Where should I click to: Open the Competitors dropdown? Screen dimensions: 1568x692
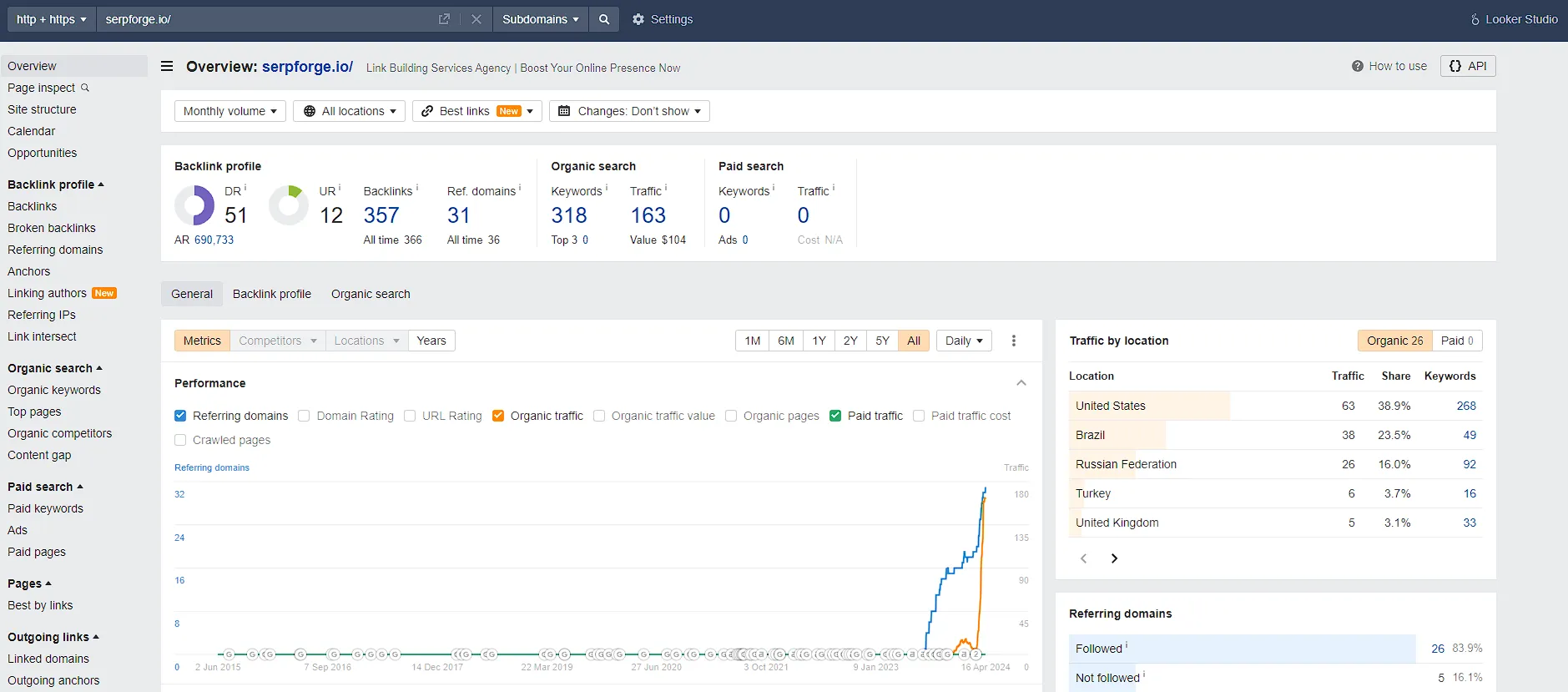coord(278,341)
